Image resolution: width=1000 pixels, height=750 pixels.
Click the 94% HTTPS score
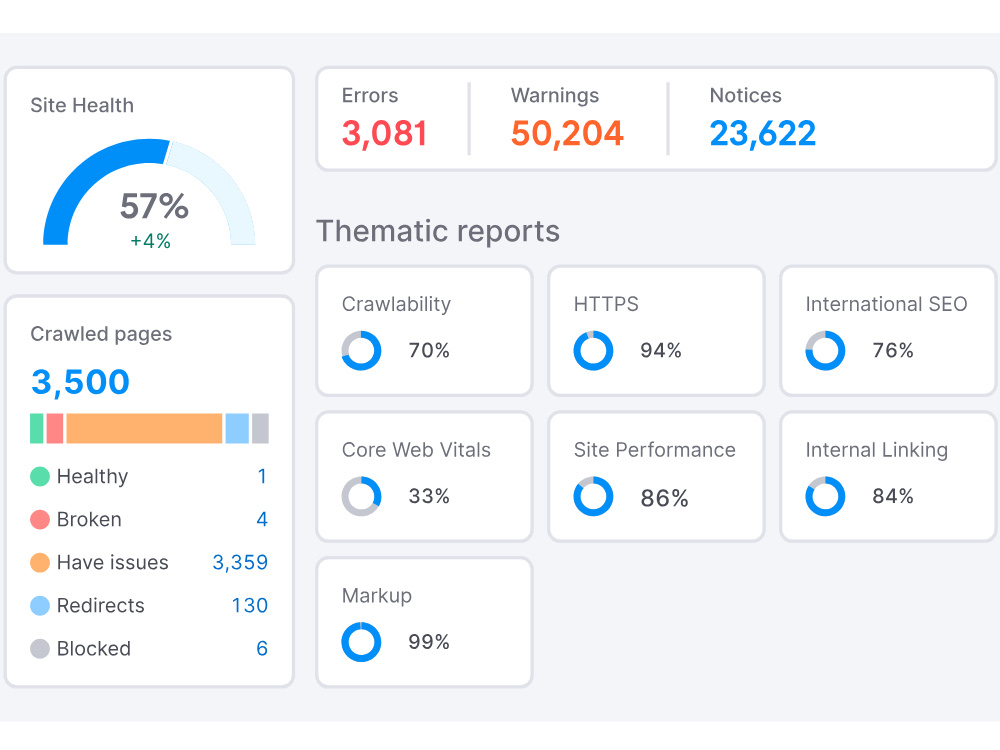pos(661,350)
